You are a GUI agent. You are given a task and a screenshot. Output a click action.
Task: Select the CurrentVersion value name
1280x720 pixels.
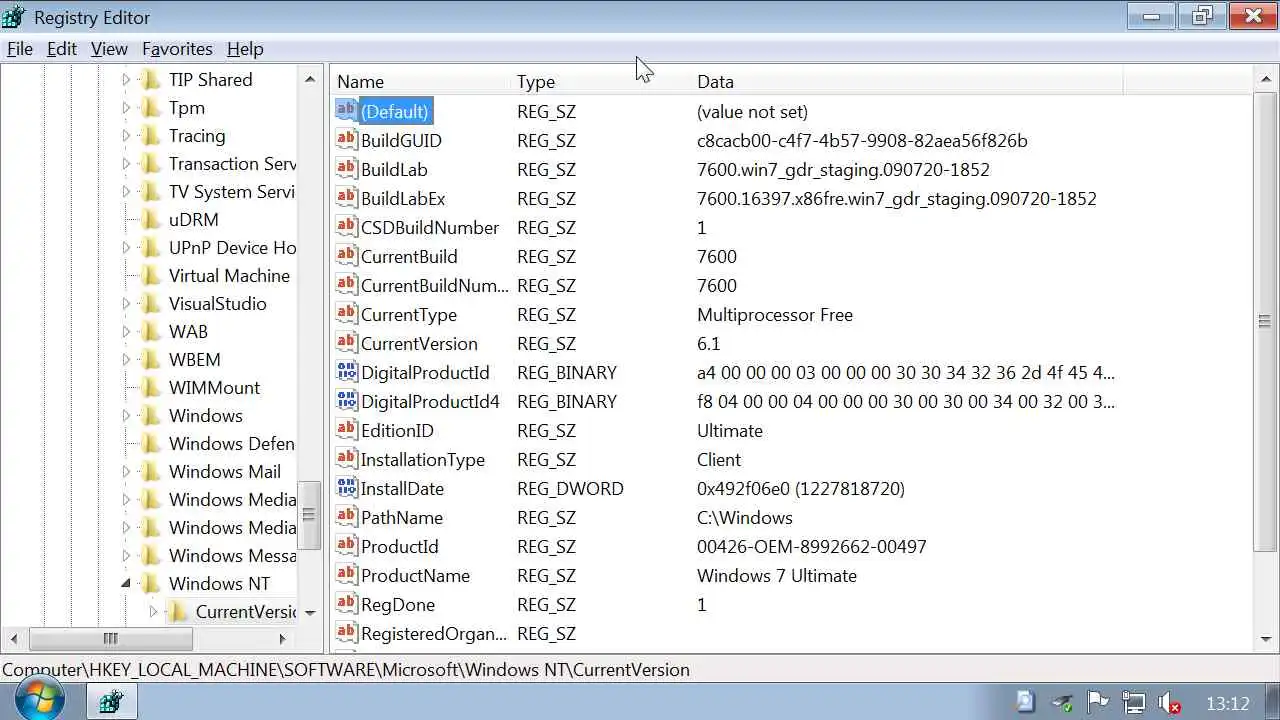click(x=419, y=343)
